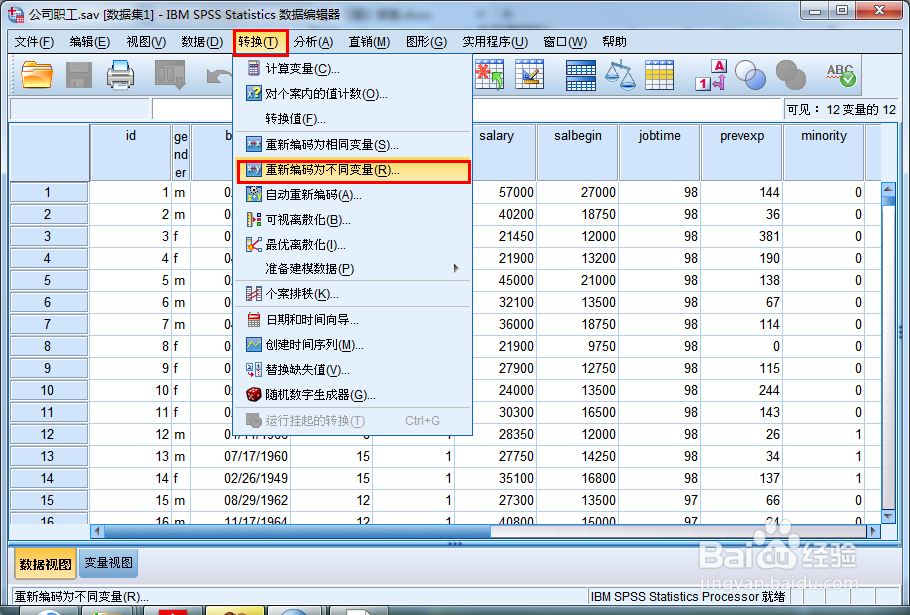Image resolution: width=910 pixels, height=615 pixels.
Task: Open the 文件(F) menu
Action: [x=34, y=42]
